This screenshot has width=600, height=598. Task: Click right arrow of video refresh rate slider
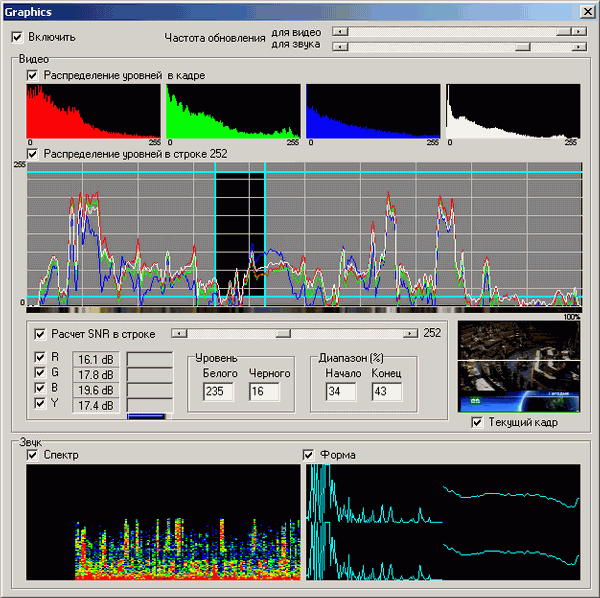click(x=578, y=32)
